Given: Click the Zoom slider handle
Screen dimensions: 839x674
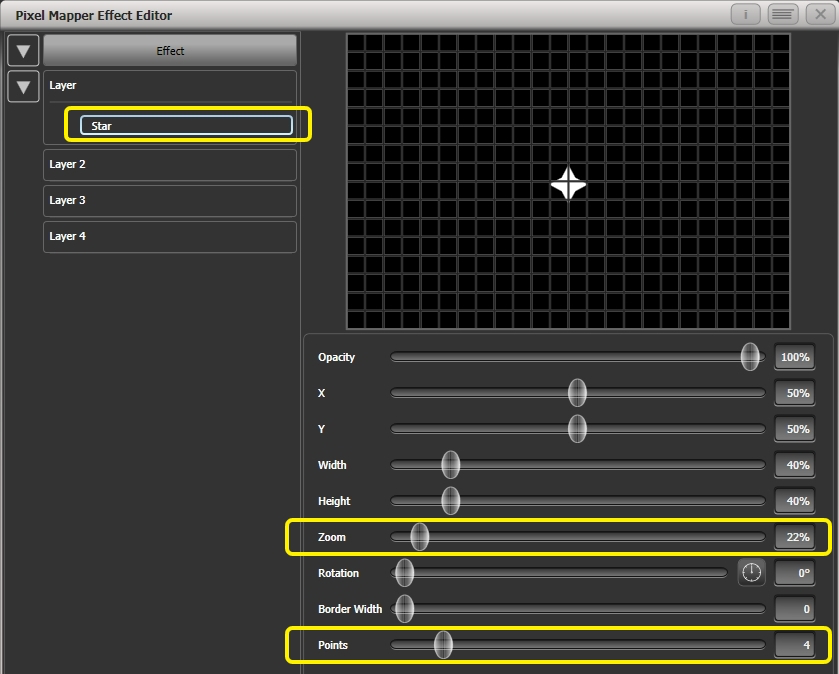Looking at the screenshot, I should (x=418, y=537).
